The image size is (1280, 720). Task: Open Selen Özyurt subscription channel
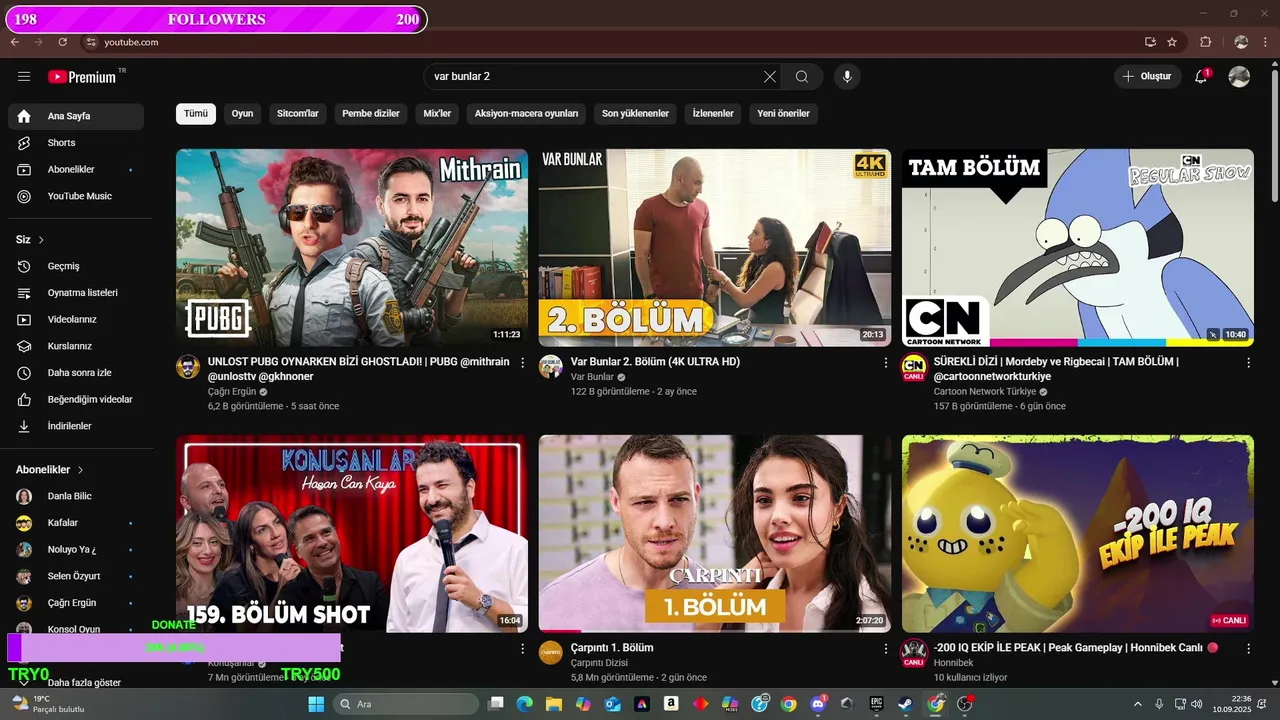(76, 576)
